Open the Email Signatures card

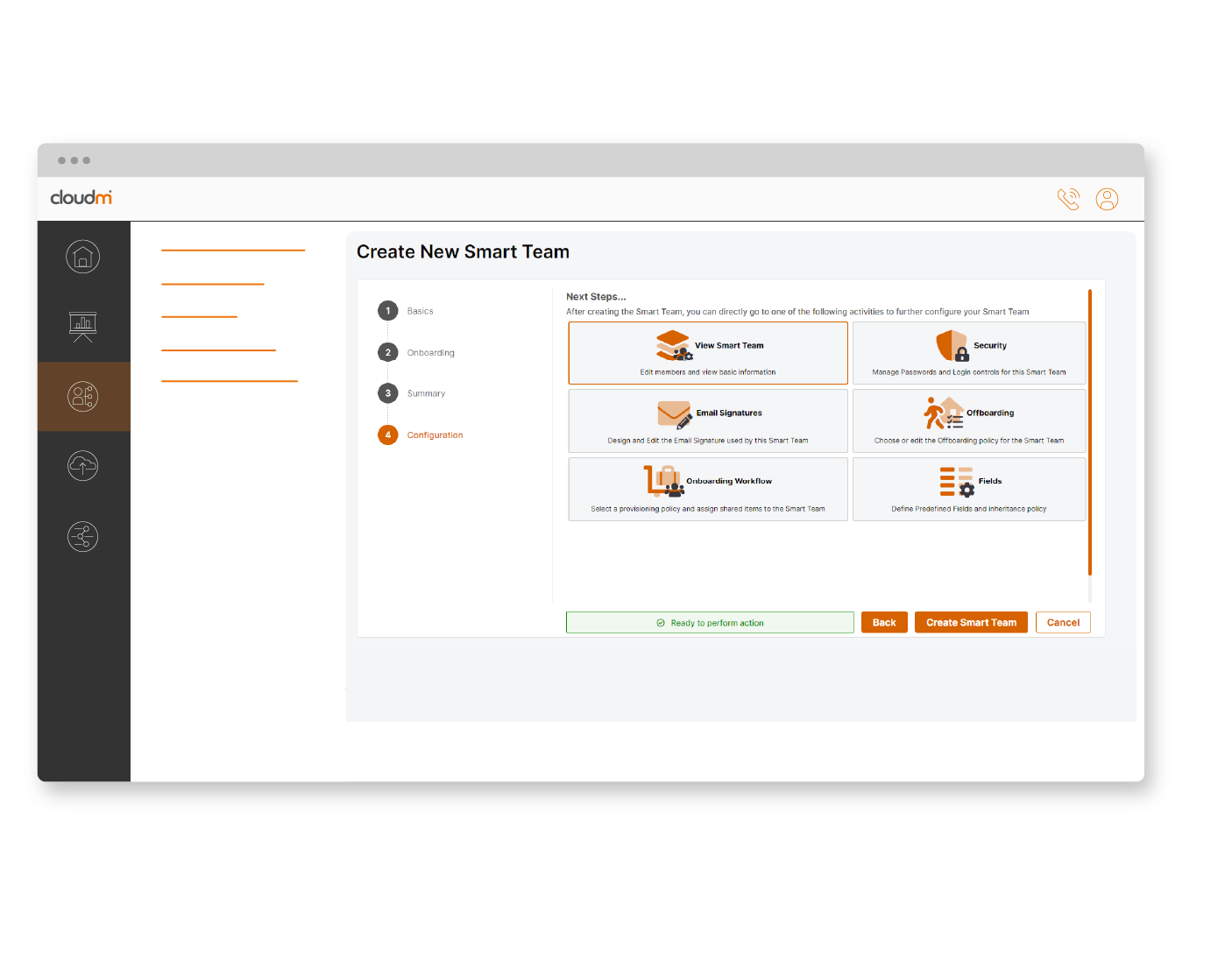click(708, 420)
